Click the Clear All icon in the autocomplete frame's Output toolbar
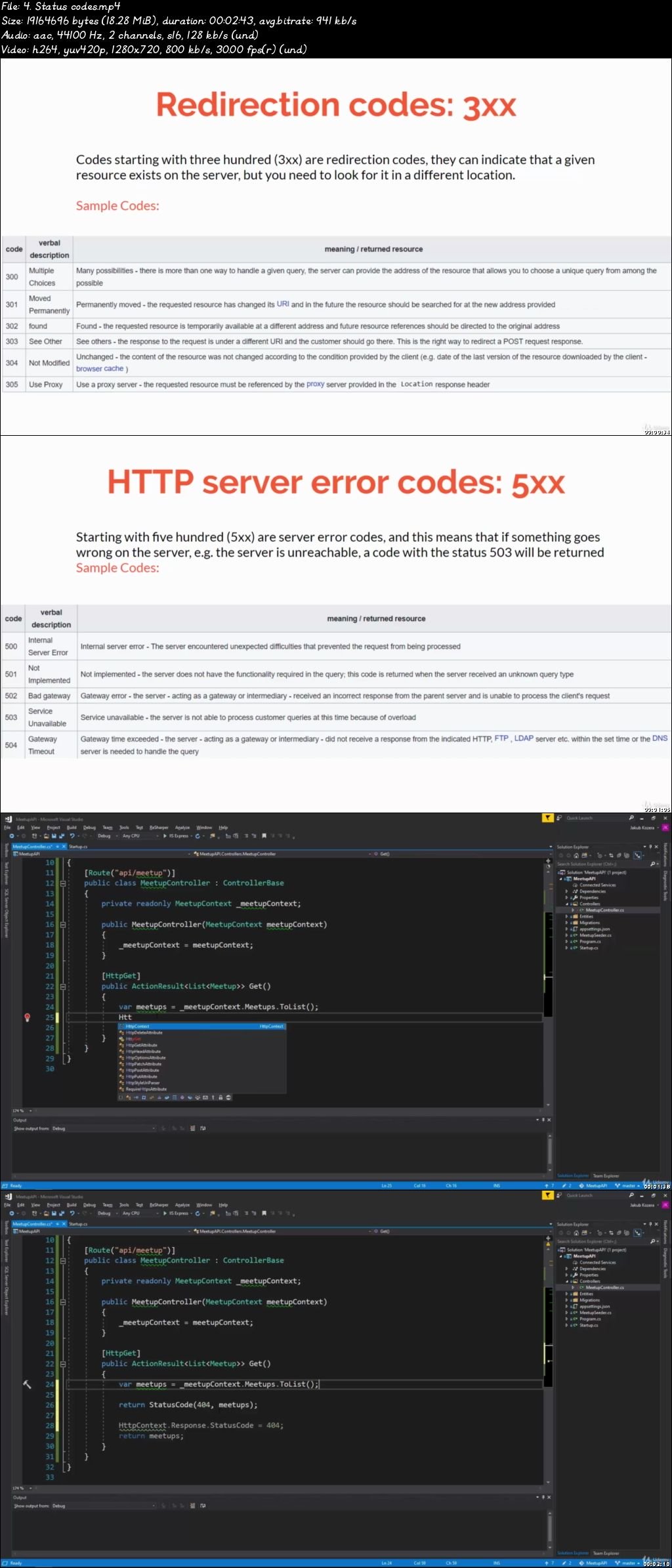 coord(192,1128)
